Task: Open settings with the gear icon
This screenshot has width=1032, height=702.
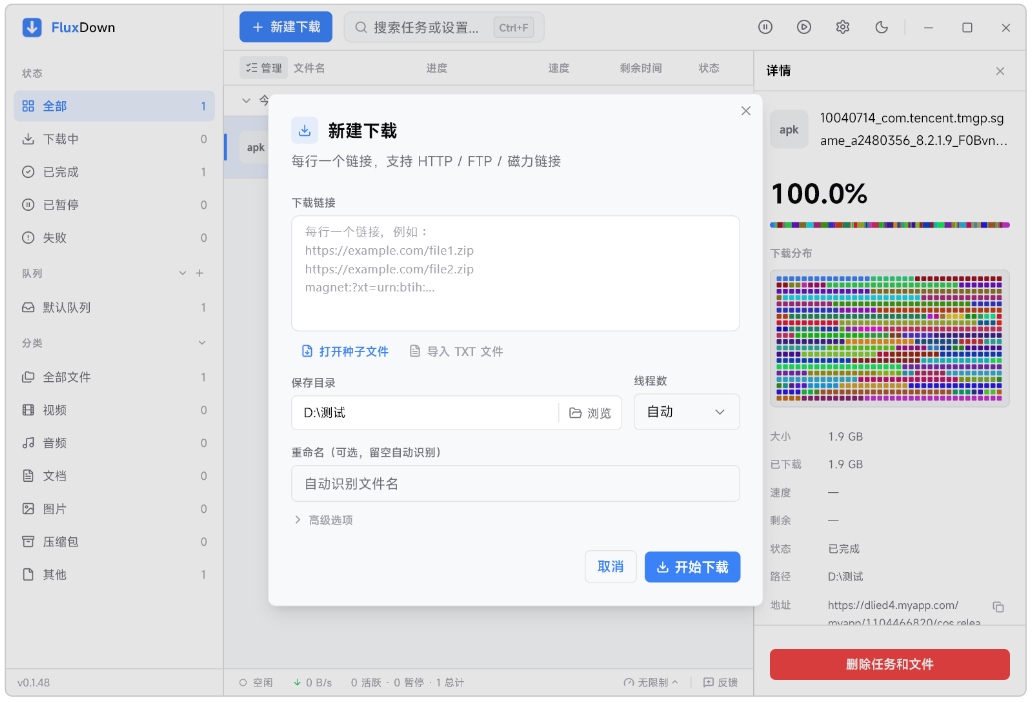Action: [x=842, y=27]
